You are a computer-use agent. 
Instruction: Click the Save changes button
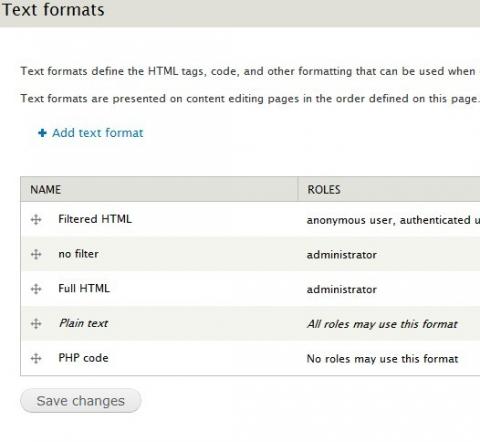point(81,401)
